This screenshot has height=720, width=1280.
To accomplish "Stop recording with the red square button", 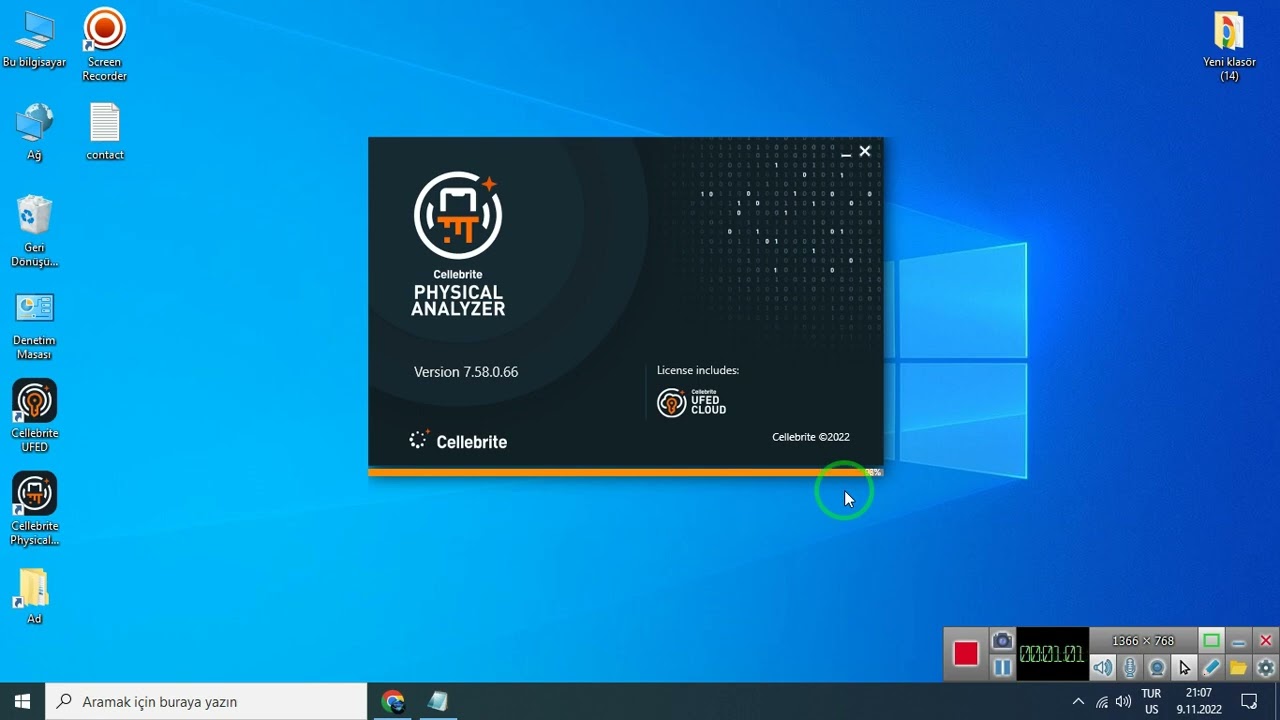I will click(x=965, y=654).
